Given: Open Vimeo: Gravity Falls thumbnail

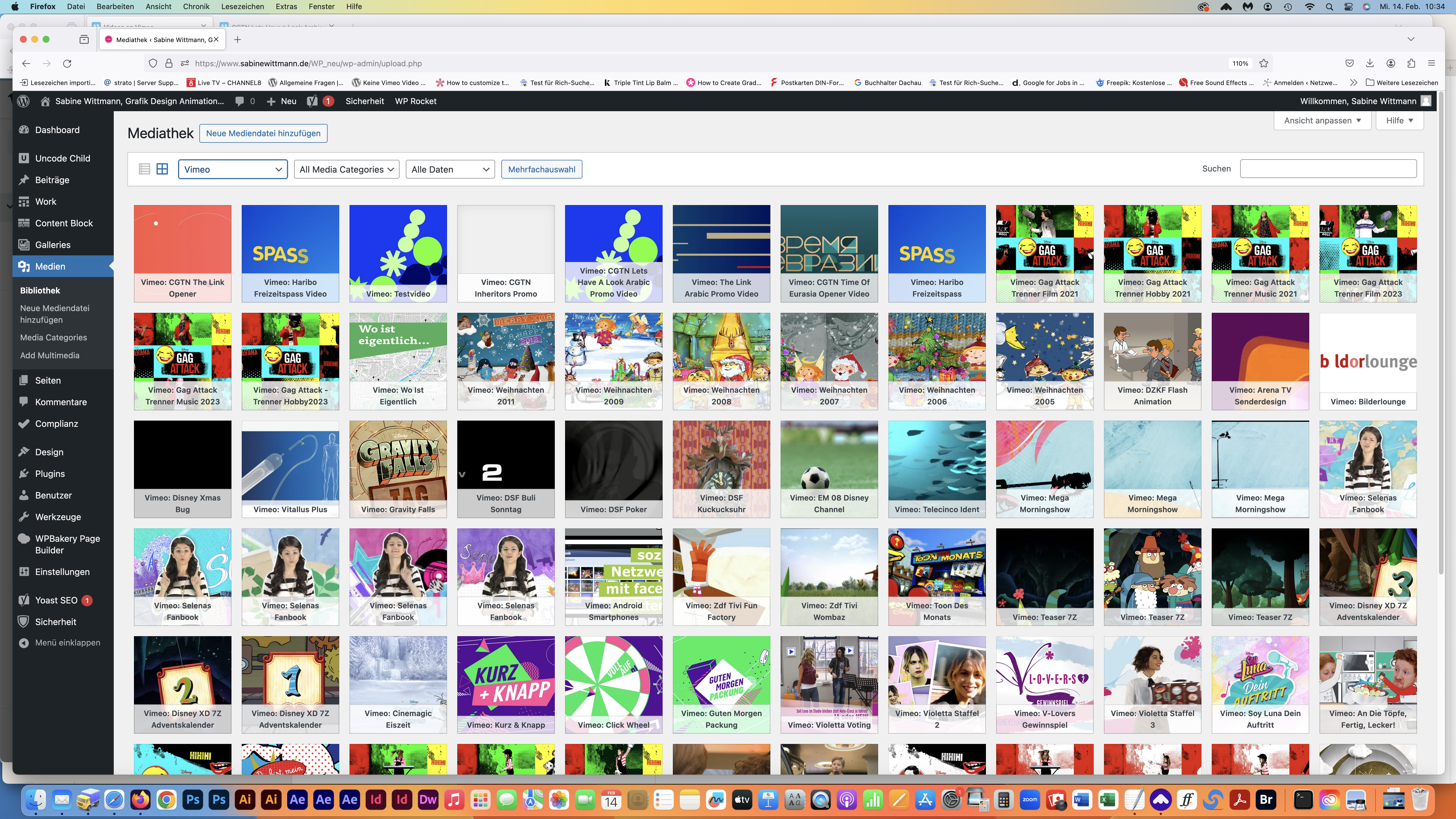Looking at the screenshot, I should 398,469.
